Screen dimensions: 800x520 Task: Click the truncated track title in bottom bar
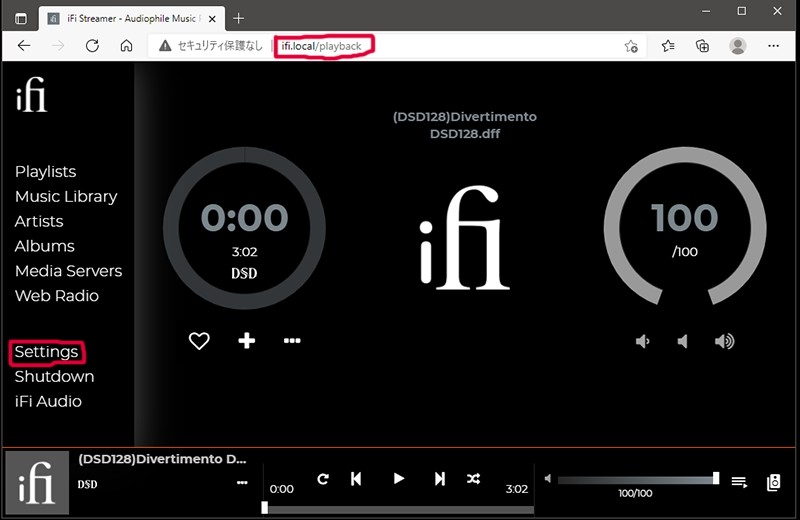[x=162, y=459]
